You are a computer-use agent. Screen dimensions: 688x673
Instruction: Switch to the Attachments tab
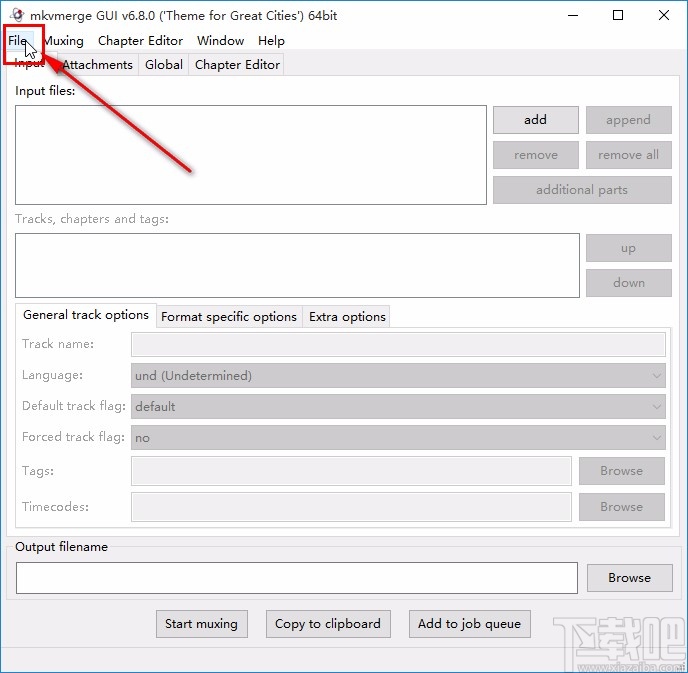coord(97,64)
